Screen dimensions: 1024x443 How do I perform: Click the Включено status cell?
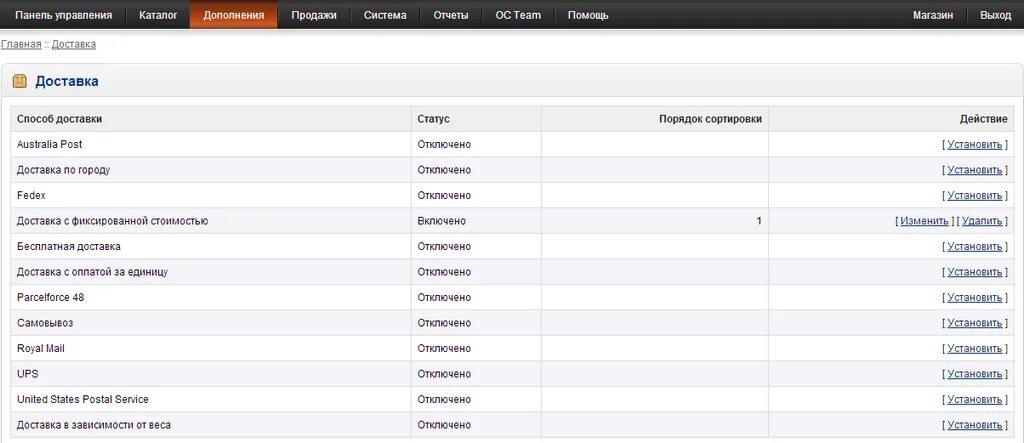pos(441,221)
